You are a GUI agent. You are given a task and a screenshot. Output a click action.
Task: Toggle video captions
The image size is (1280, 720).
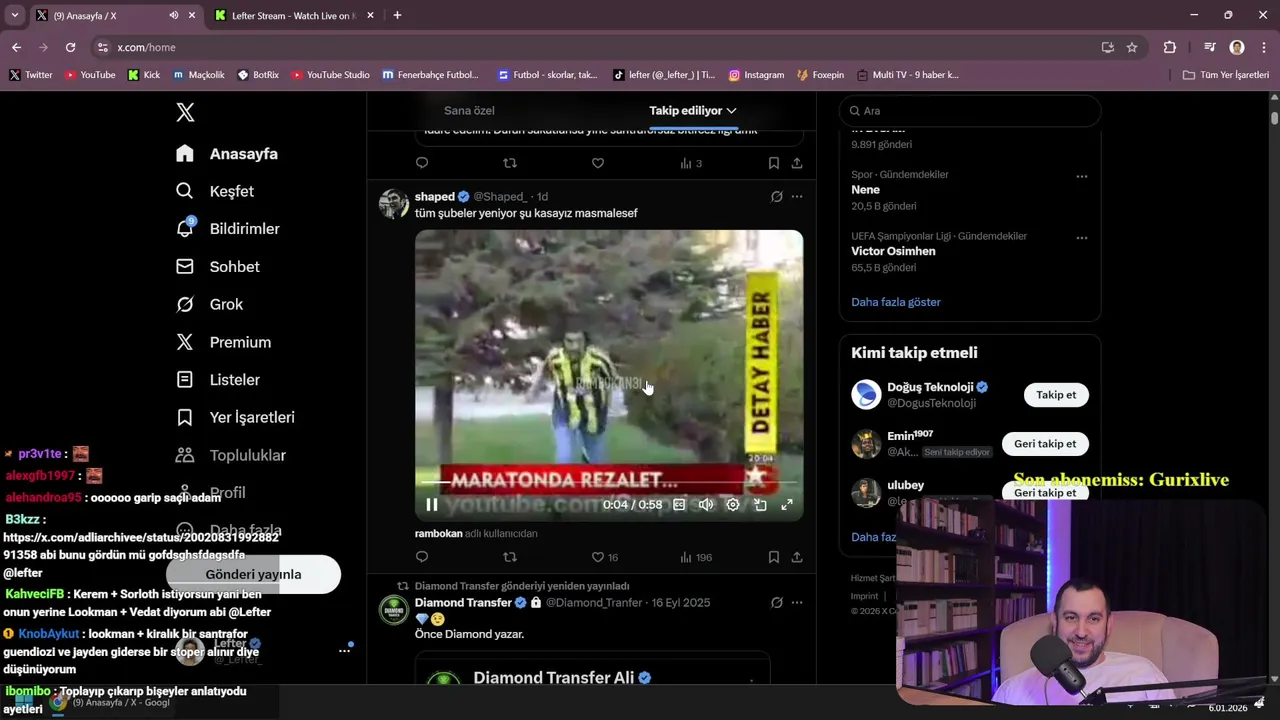tap(679, 505)
